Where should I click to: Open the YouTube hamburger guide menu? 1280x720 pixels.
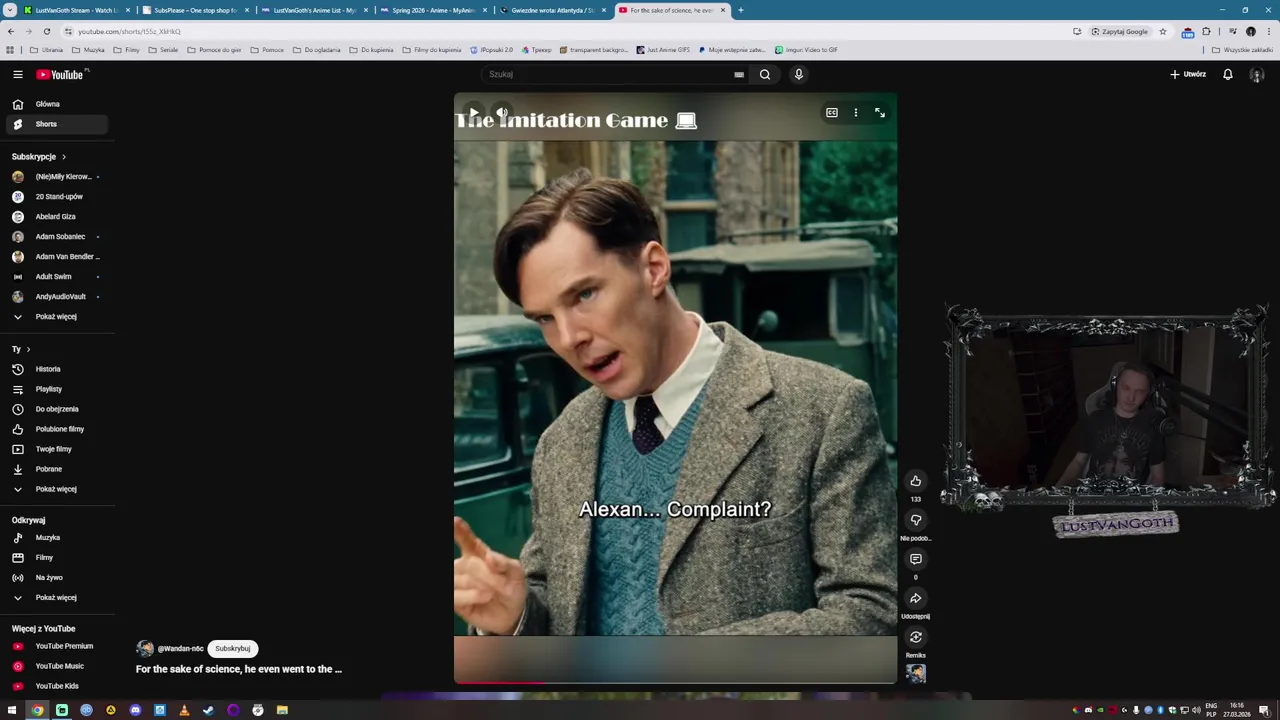tap(17, 74)
